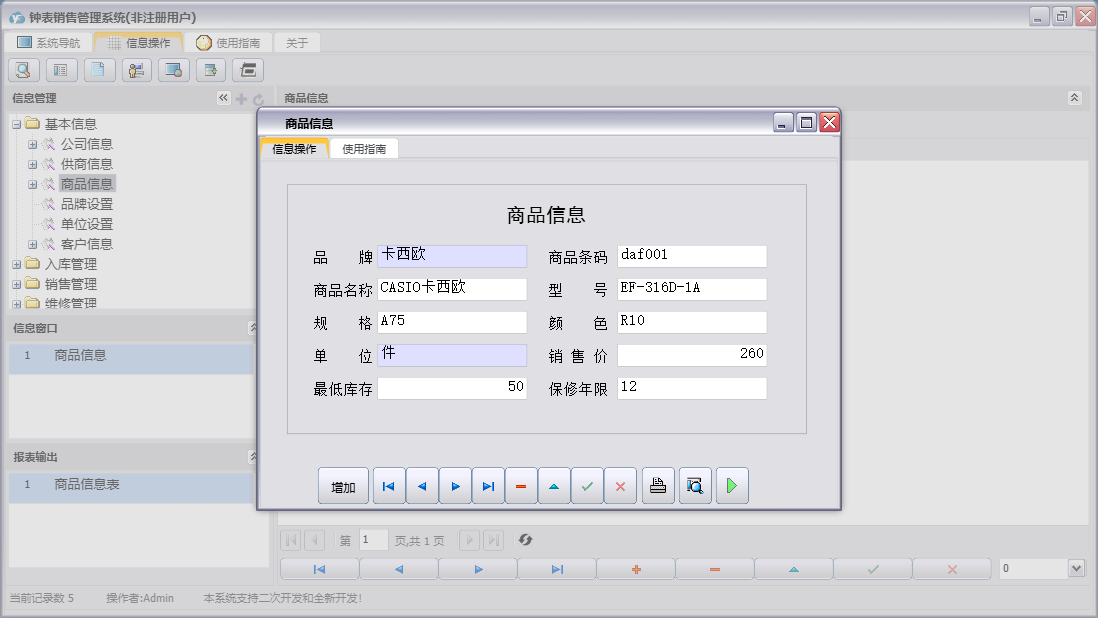This screenshot has width=1098, height=618.
Task: Expand the 入库管理 tree node
Action: tap(17, 264)
